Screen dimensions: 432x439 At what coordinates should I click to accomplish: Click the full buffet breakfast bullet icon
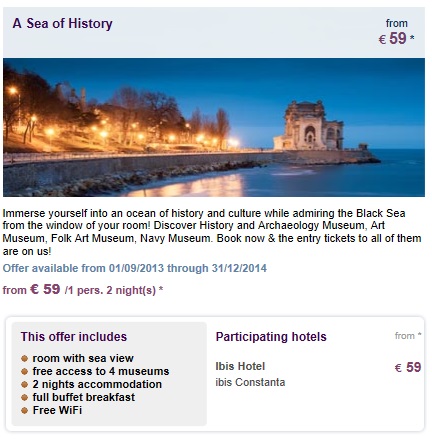(x=24, y=397)
